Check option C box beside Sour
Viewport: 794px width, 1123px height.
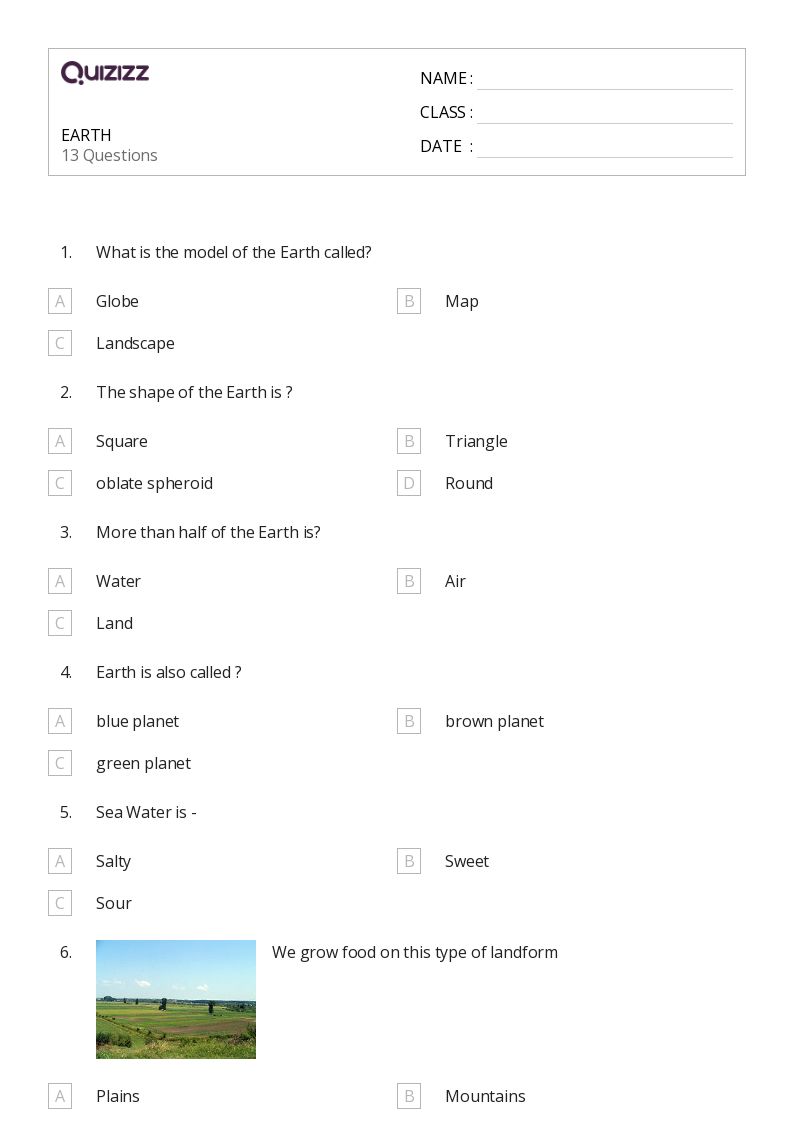(60, 903)
